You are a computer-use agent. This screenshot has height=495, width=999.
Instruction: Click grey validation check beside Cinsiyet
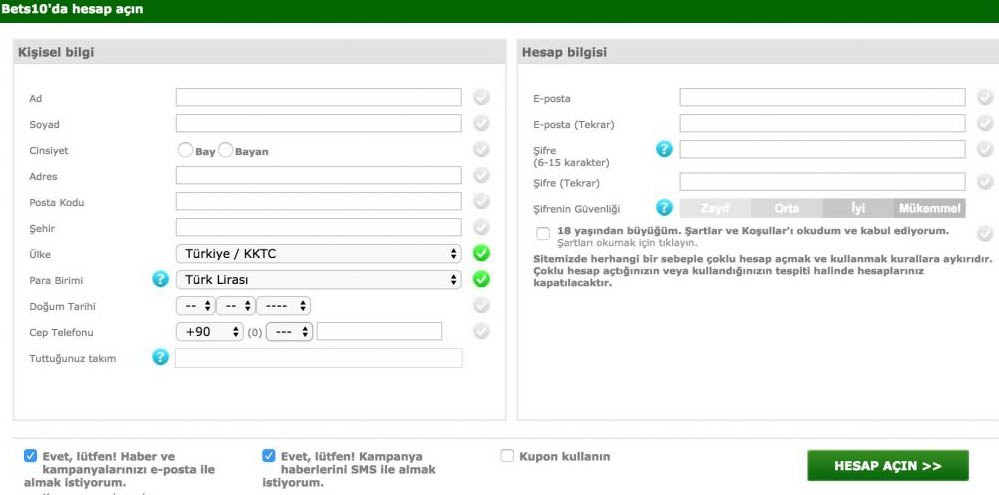pos(481,150)
